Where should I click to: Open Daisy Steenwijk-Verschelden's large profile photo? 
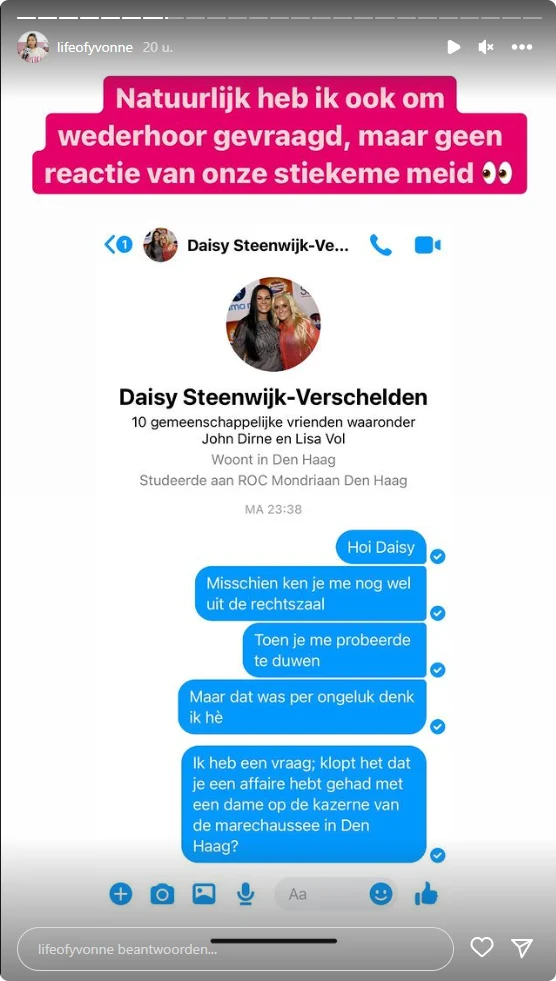click(x=273, y=324)
